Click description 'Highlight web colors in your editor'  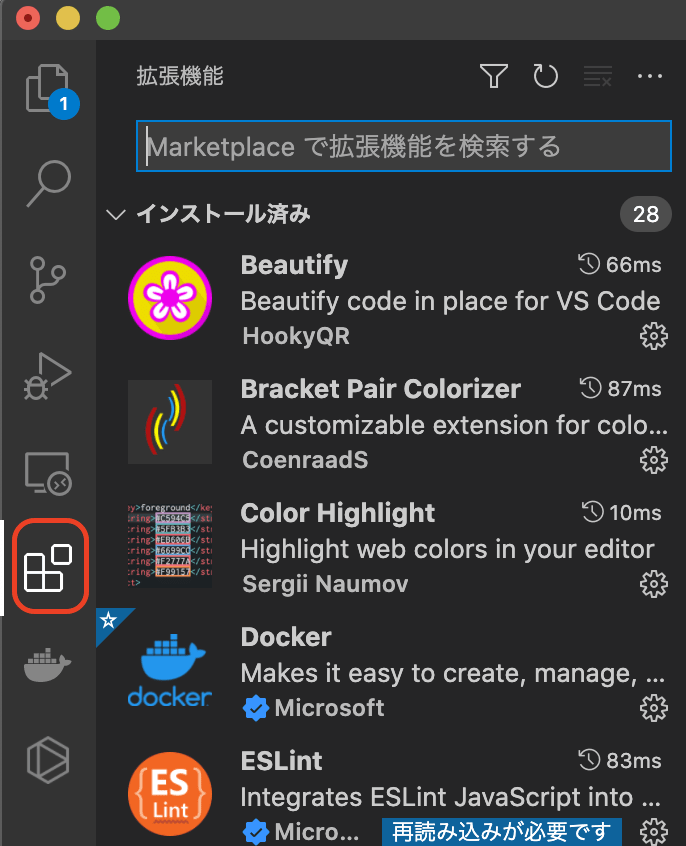click(x=447, y=549)
